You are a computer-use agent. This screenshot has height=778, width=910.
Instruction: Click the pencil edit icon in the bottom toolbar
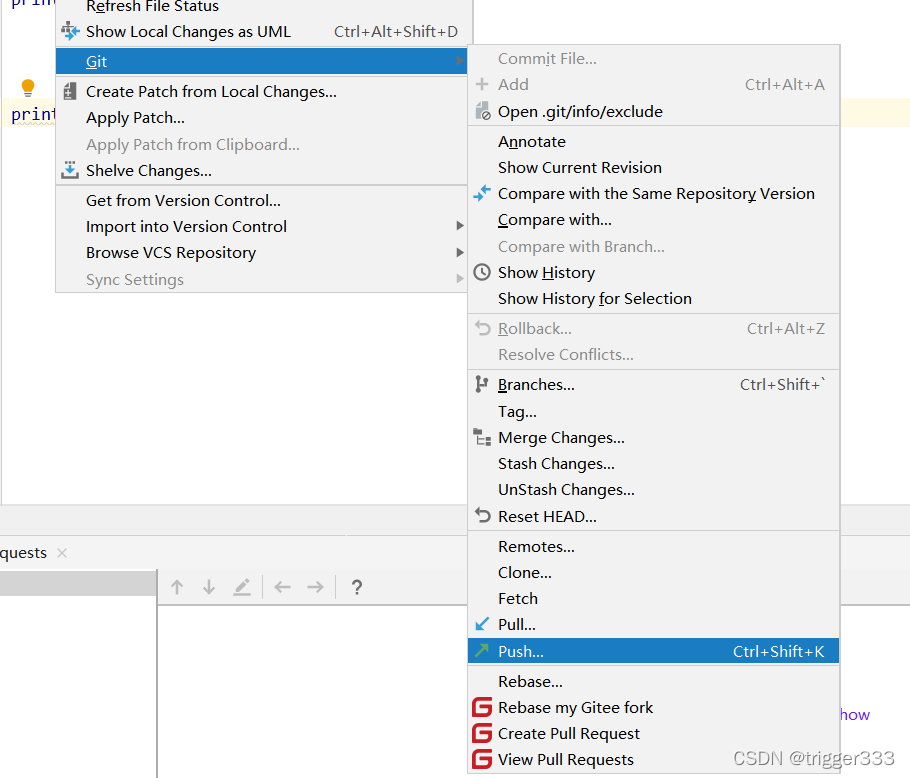(242, 587)
